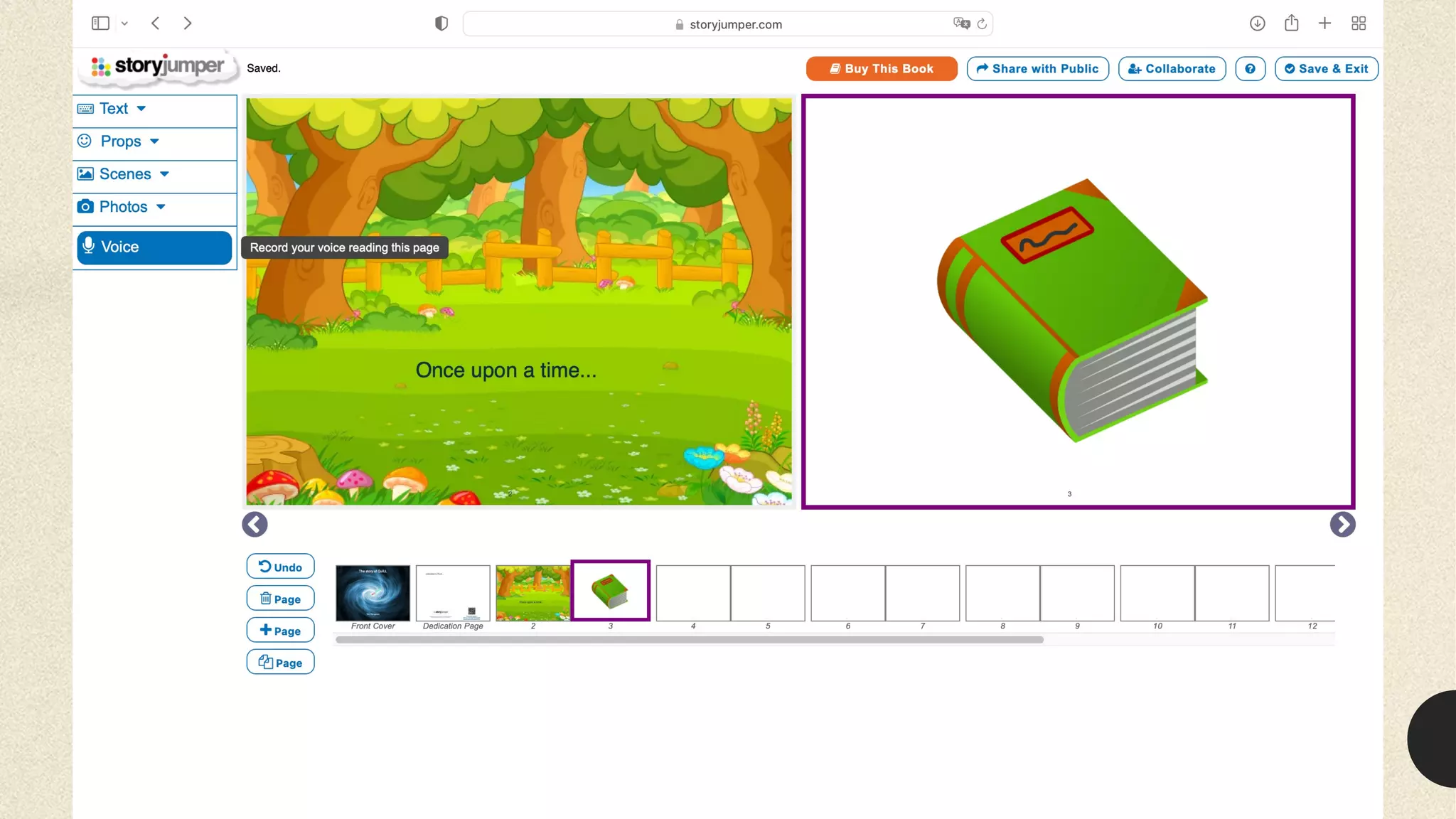Expand the Props dropdown menu
Screen dimensions: 1456x819
pyautogui.click(x=121, y=141)
